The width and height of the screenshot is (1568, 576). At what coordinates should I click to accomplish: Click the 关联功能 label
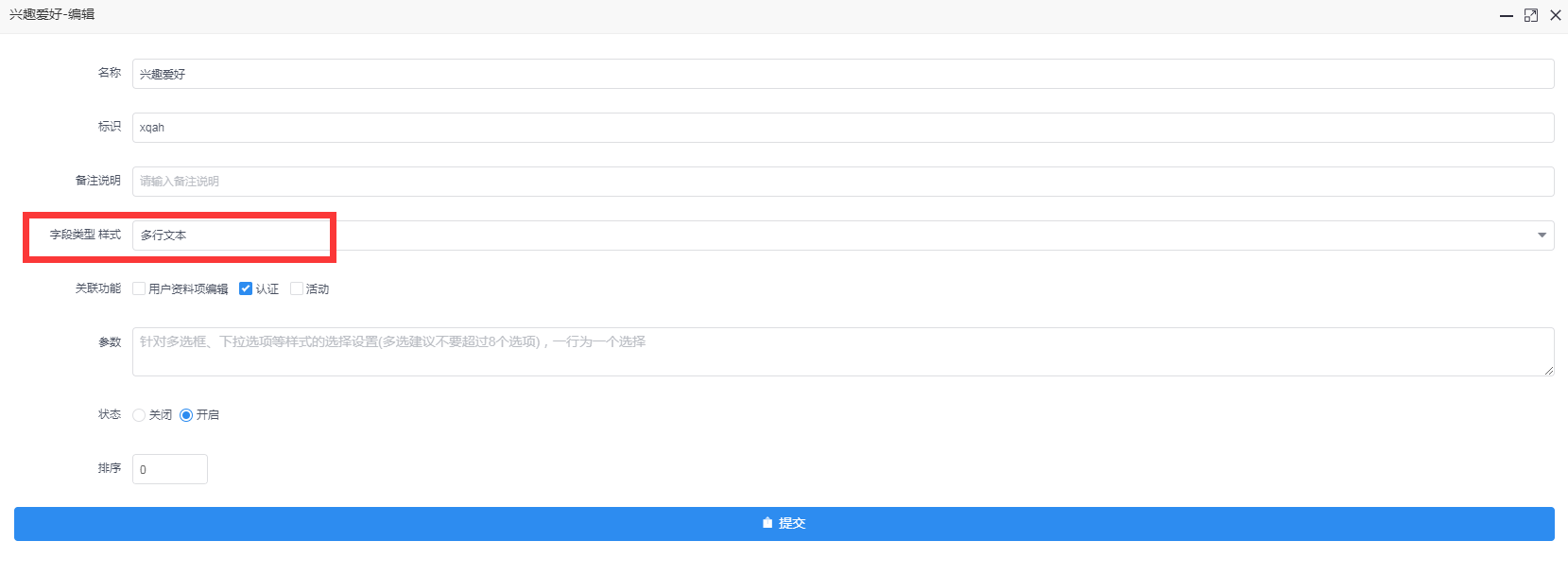[x=98, y=288]
